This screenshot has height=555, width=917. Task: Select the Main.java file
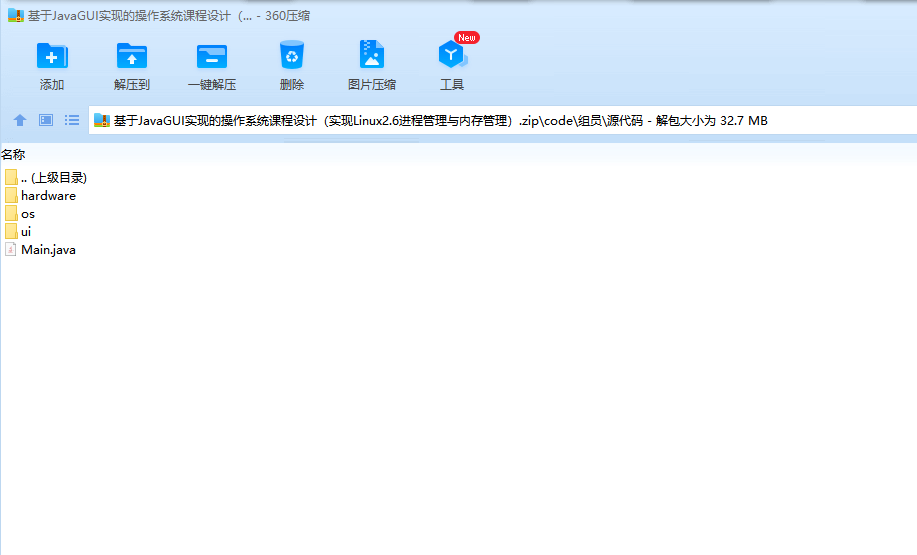40,250
